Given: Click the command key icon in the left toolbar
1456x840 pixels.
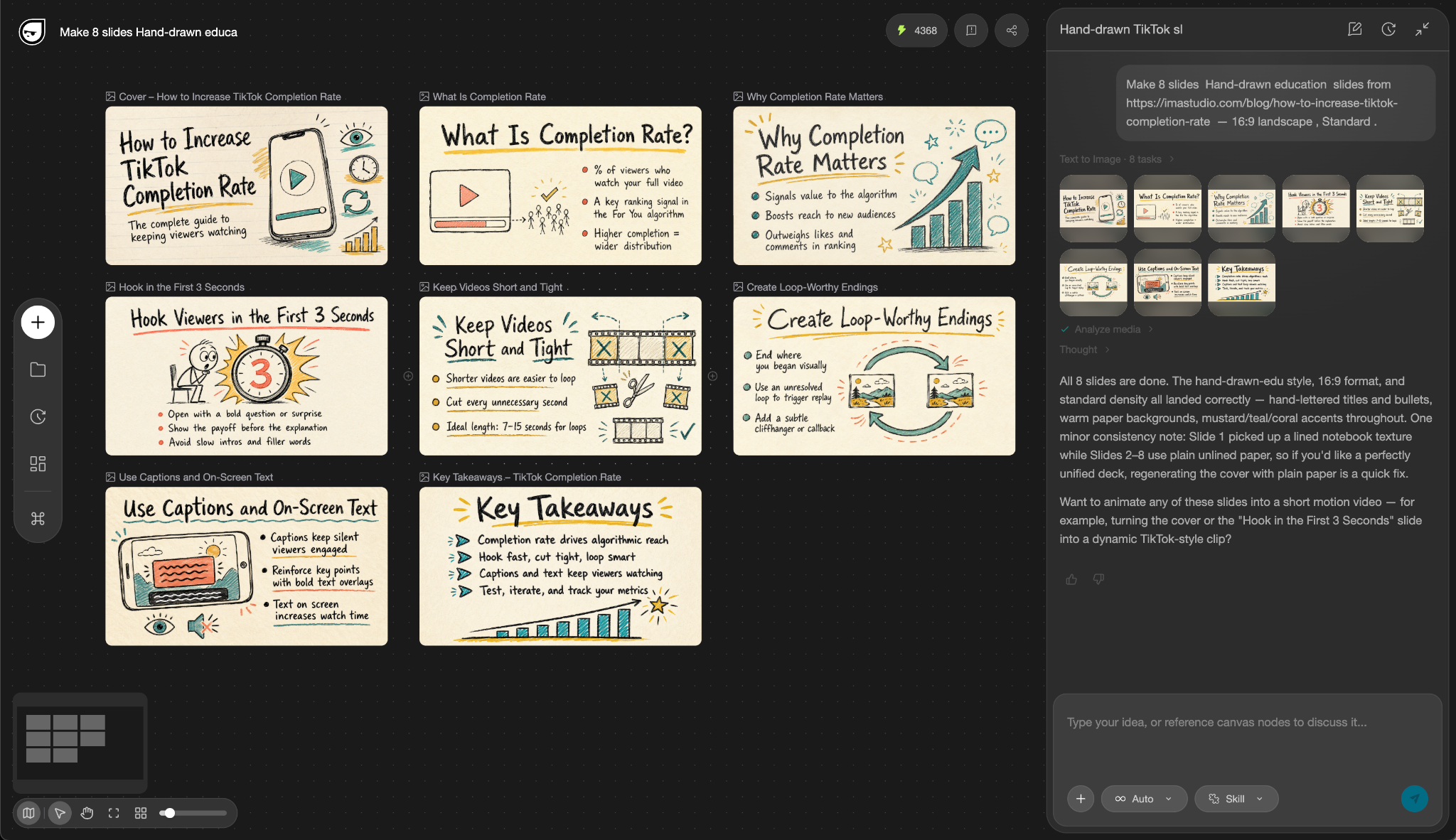Looking at the screenshot, I should [x=38, y=519].
